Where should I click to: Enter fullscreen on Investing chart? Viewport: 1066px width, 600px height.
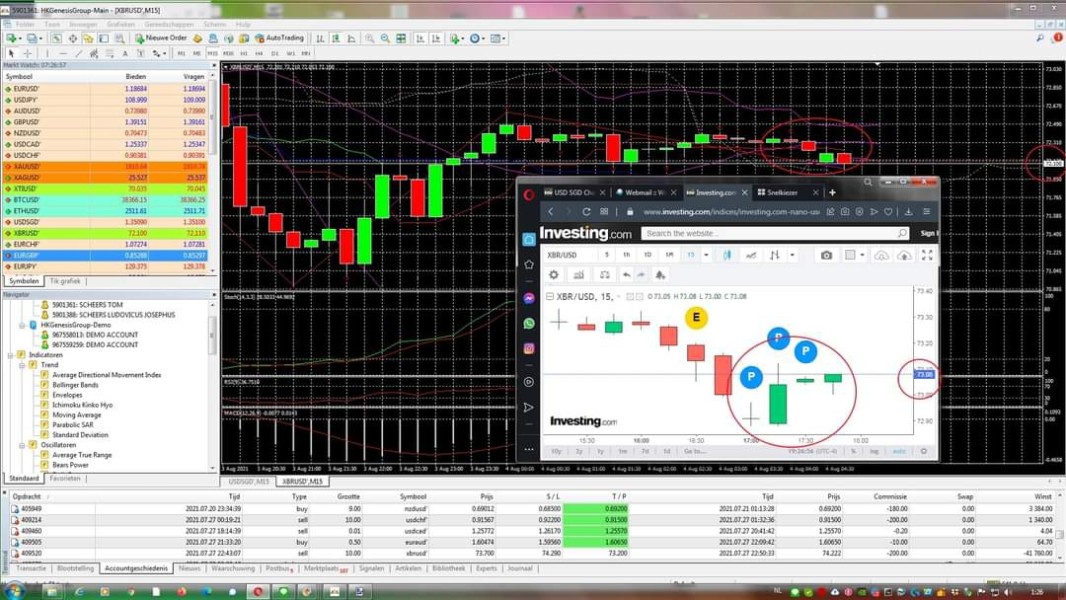(x=927, y=255)
